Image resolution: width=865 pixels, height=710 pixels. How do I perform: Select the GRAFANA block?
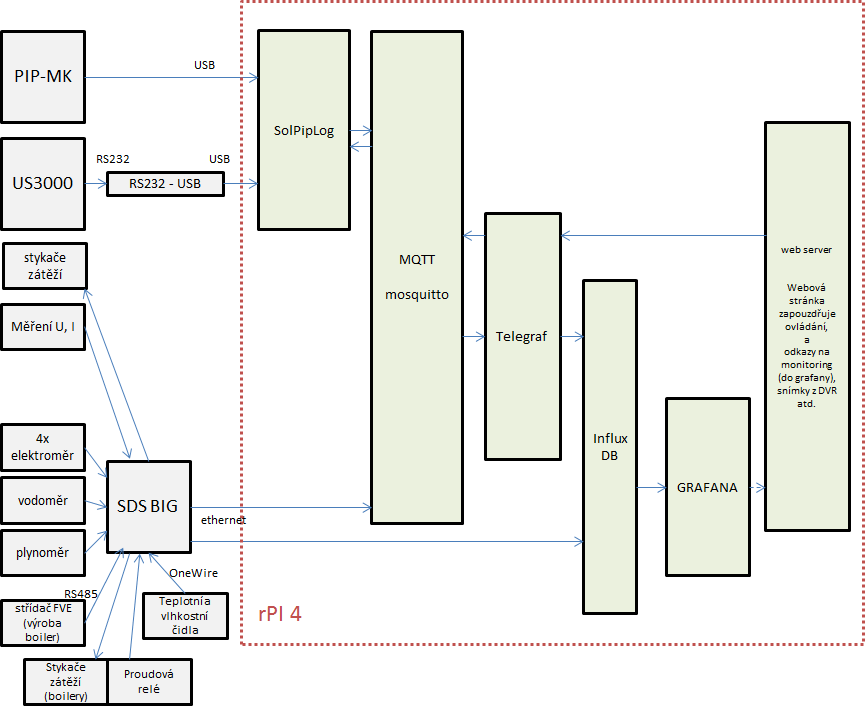coord(708,487)
